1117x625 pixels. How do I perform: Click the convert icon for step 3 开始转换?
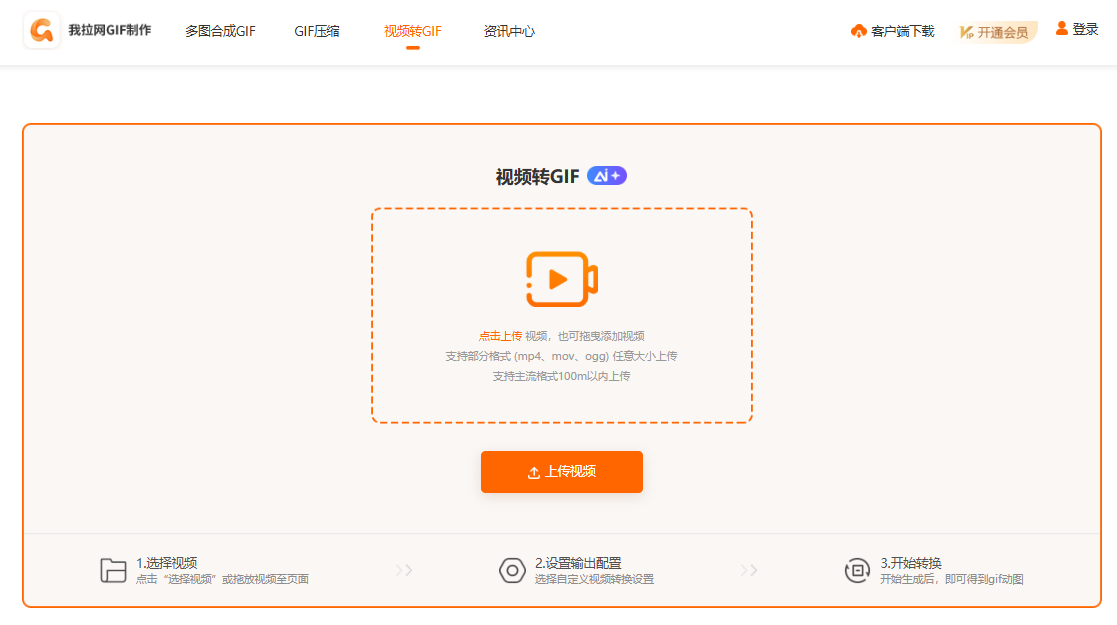point(857,570)
